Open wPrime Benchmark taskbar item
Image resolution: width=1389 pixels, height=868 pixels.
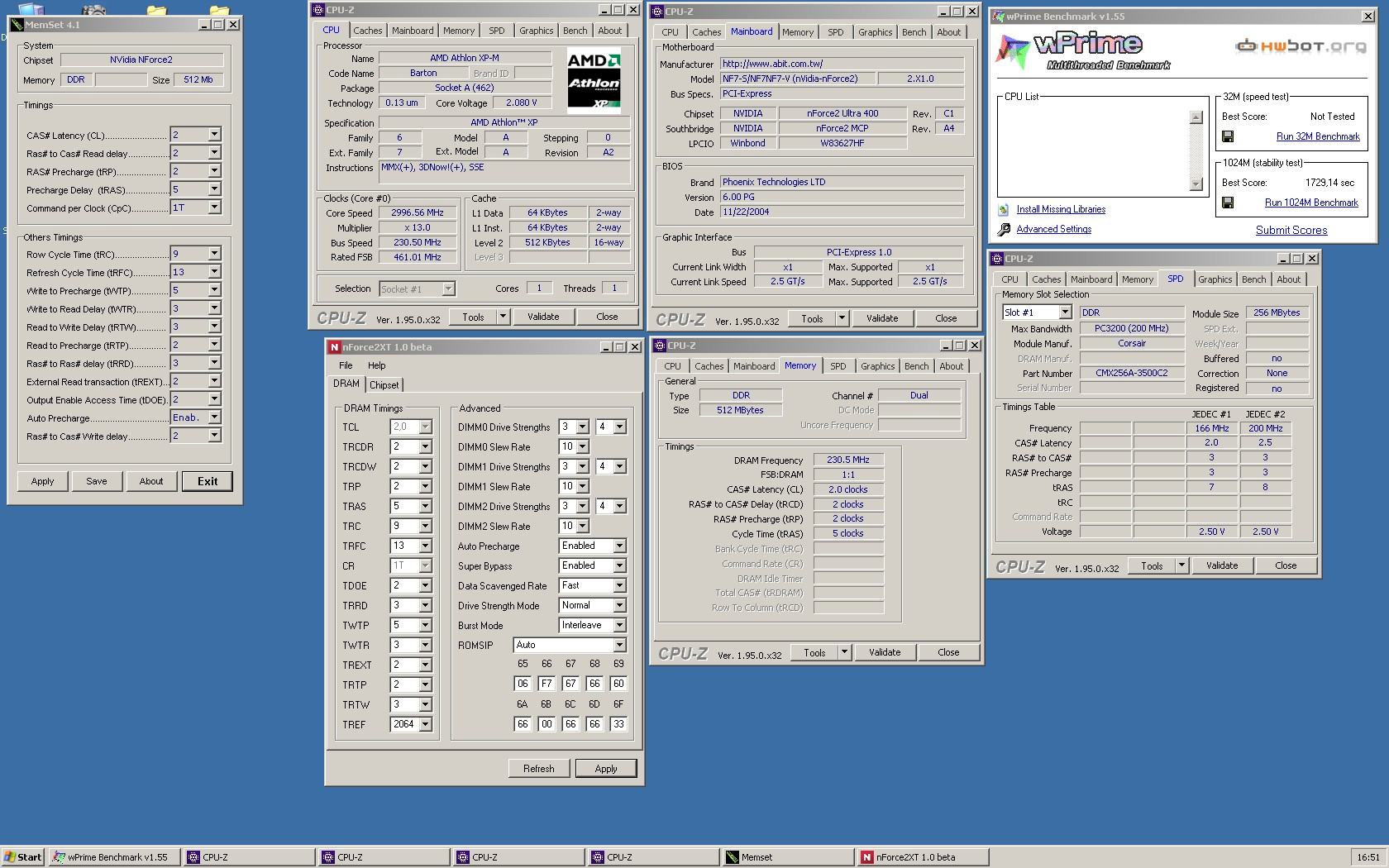[114, 857]
